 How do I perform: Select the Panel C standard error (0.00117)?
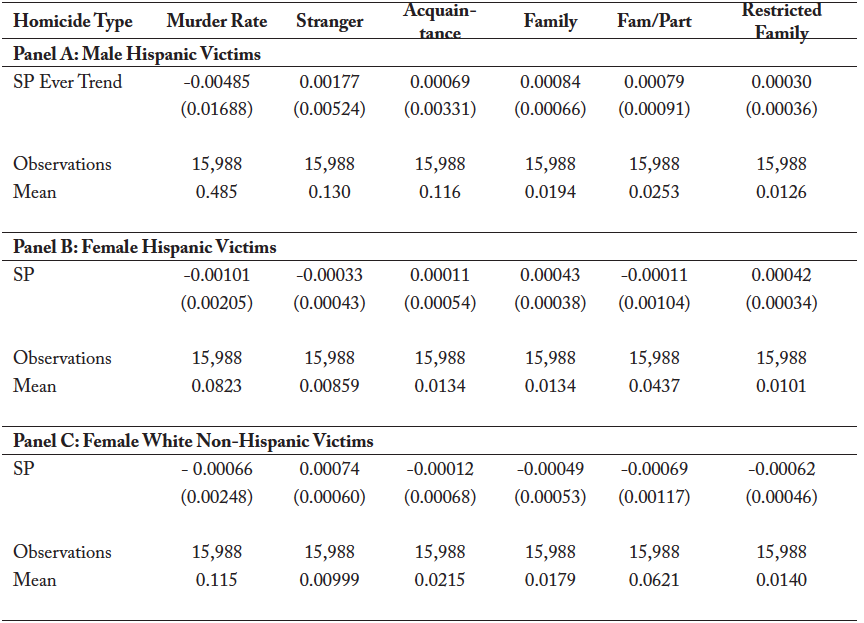tap(654, 496)
